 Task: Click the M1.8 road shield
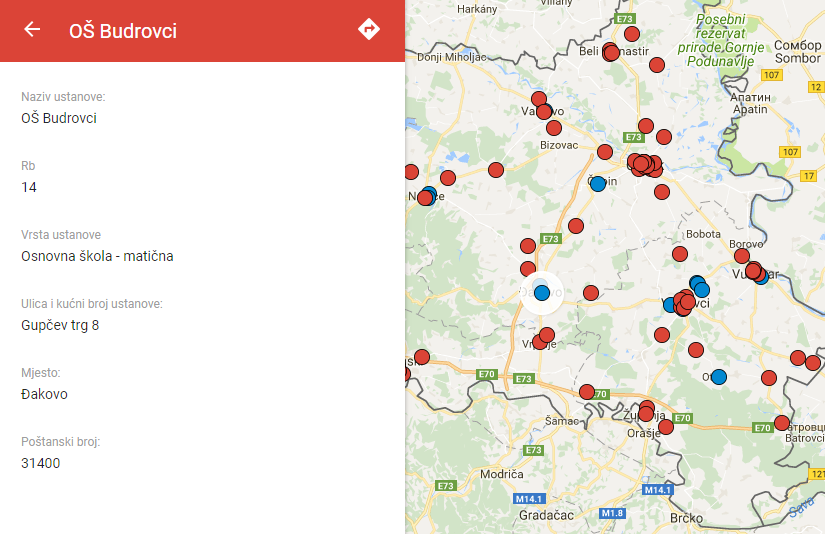pos(612,513)
